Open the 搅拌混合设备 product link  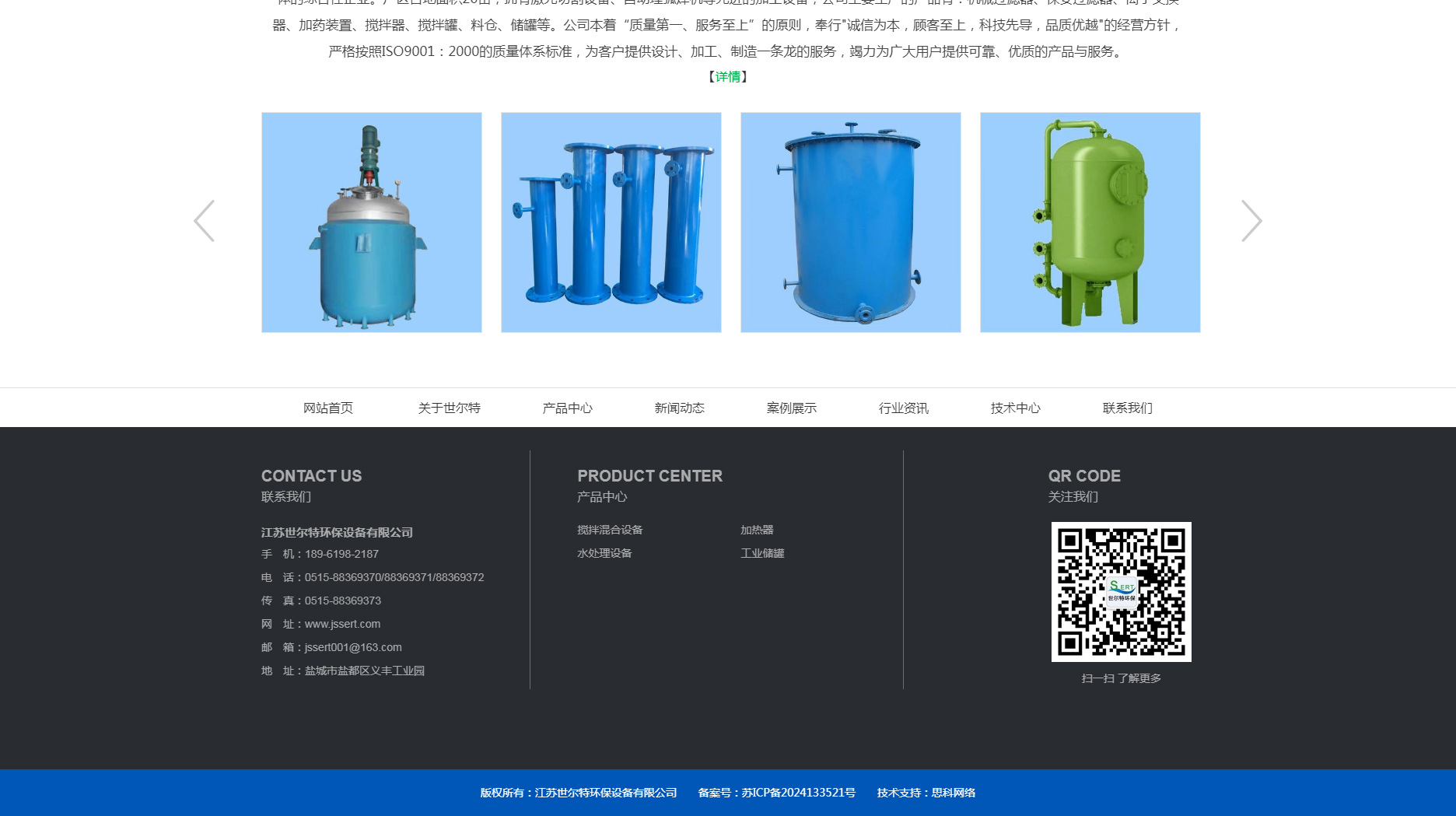point(610,530)
